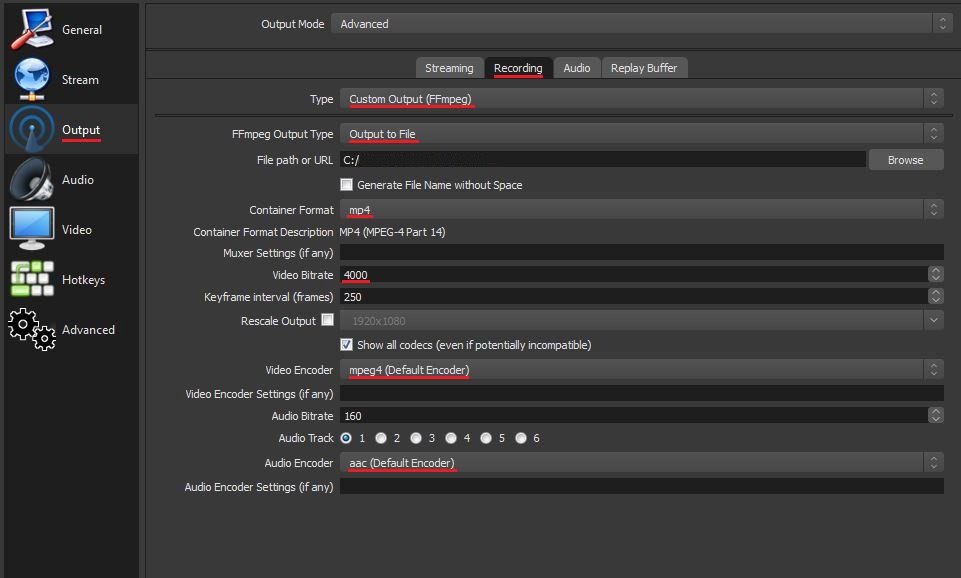Screen dimensions: 961x578
Task: Click the General sidebar label
Action: coord(82,29)
